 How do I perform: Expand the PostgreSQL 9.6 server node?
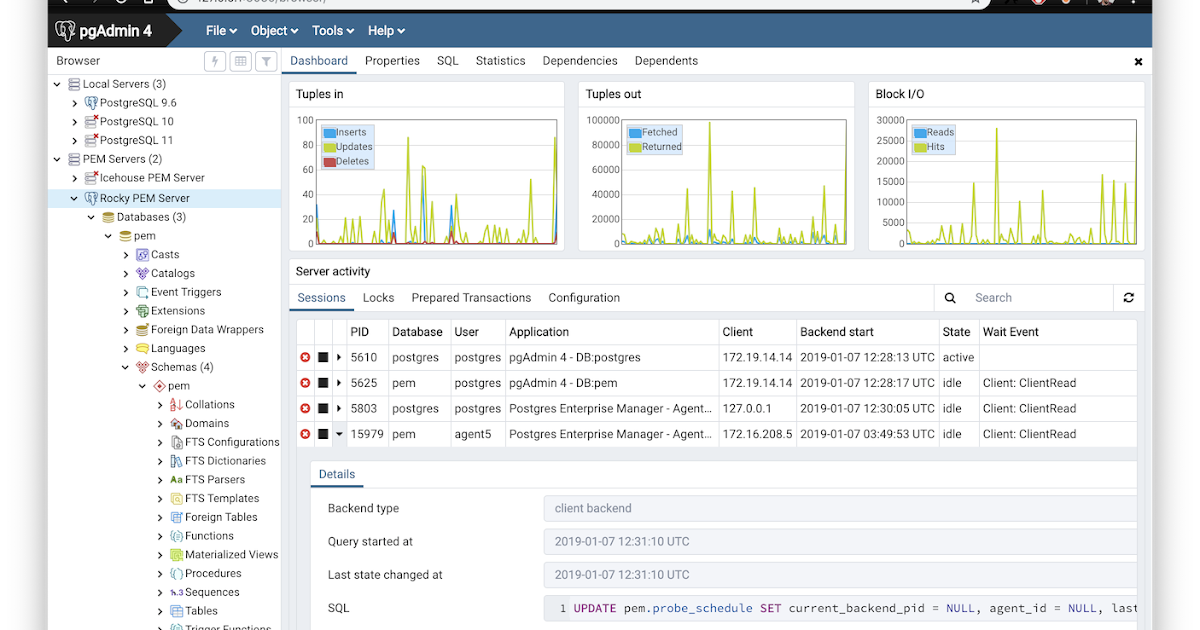click(x=75, y=103)
